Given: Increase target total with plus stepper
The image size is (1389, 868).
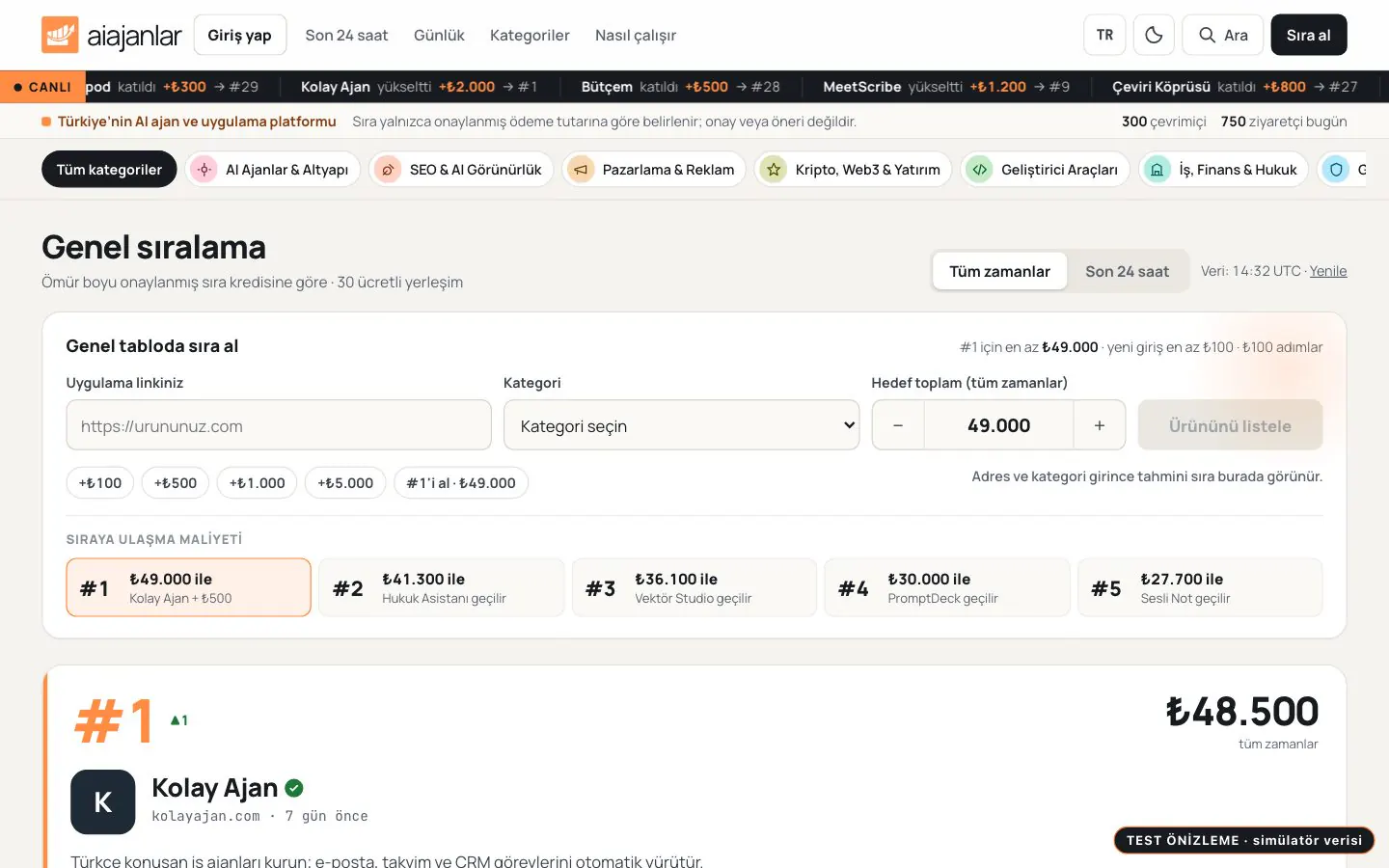Looking at the screenshot, I should [1099, 425].
